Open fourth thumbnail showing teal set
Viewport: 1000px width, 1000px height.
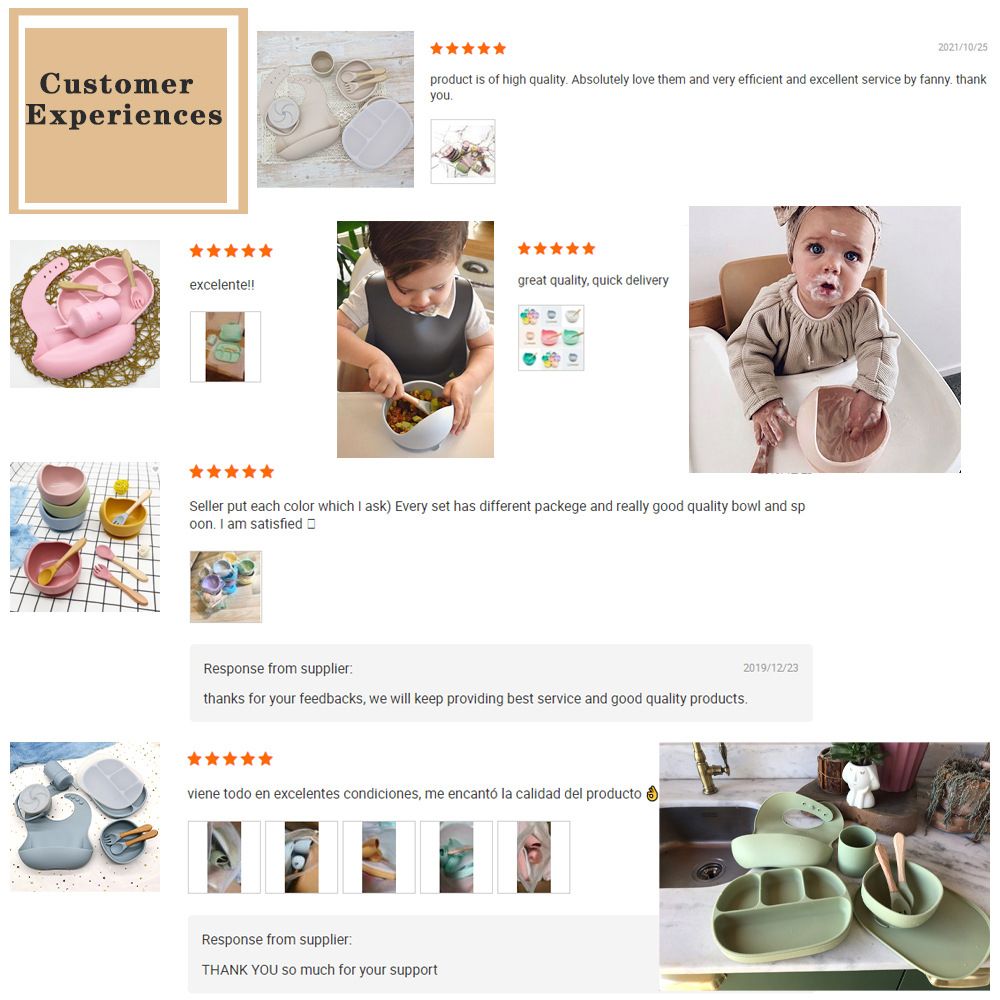click(456, 857)
